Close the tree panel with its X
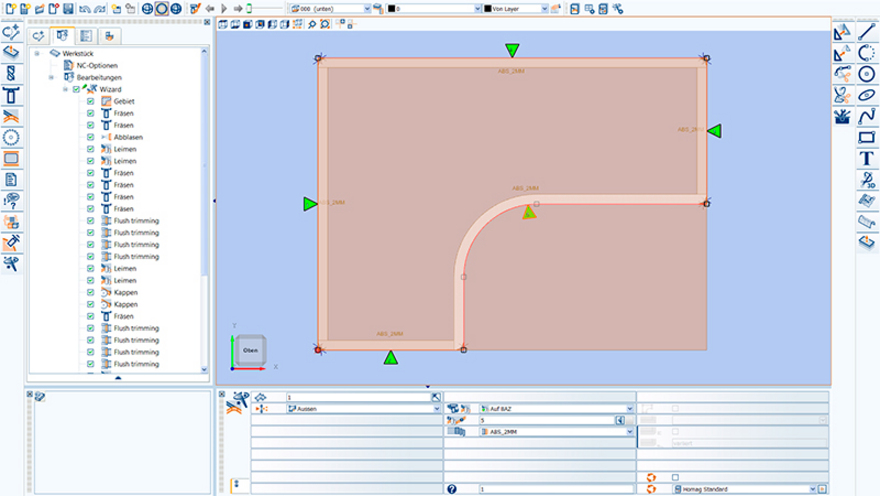 (x=207, y=22)
